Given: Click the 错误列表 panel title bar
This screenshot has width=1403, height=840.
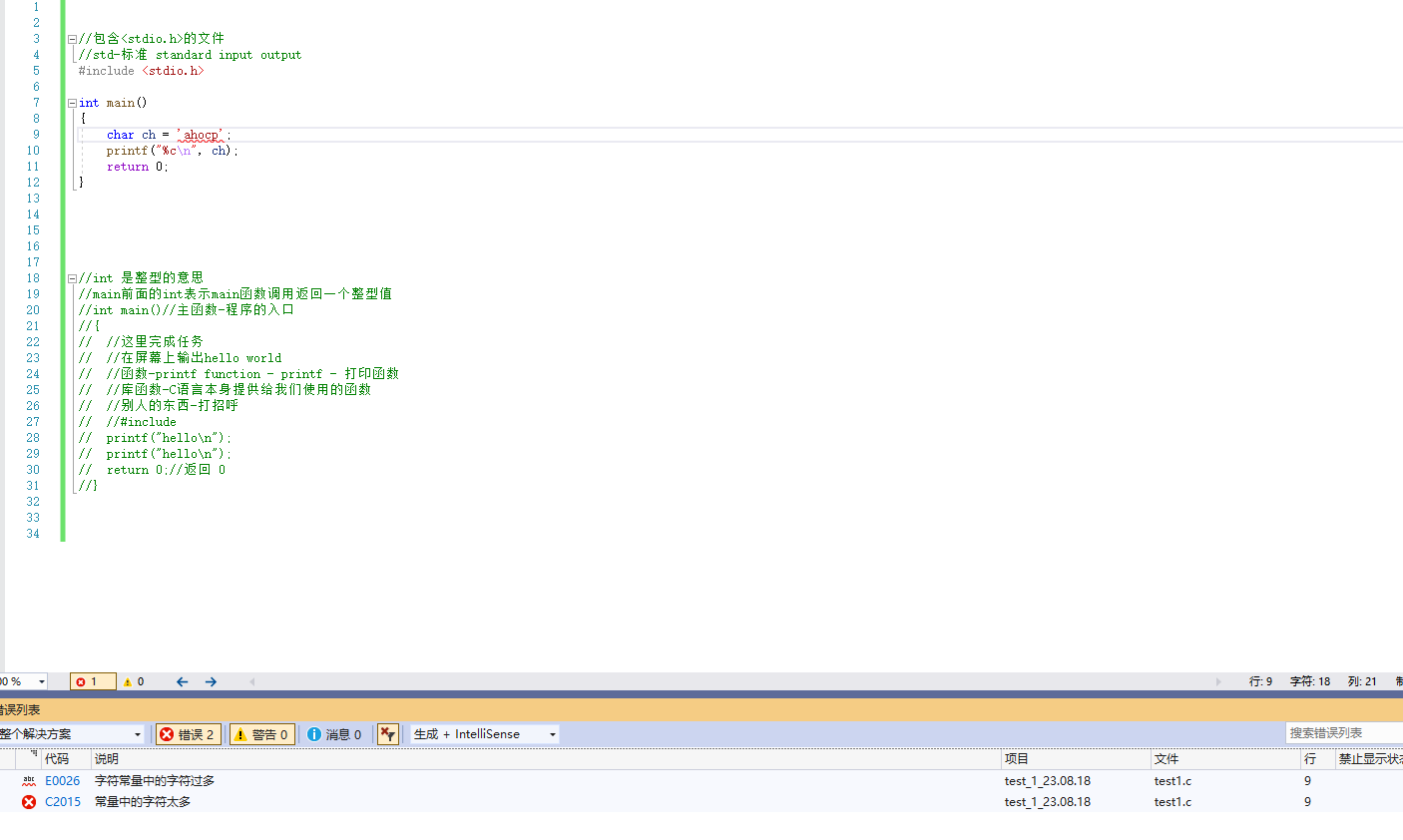Looking at the screenshot, I should point(701,710).
